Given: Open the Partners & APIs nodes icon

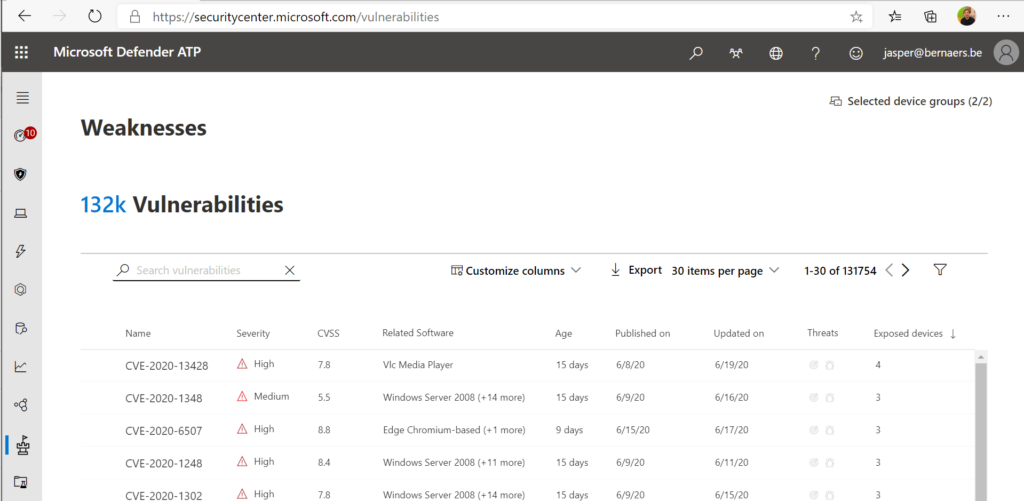Looking at the screenshot, I should pyautogui.click(x=21, y=406).
